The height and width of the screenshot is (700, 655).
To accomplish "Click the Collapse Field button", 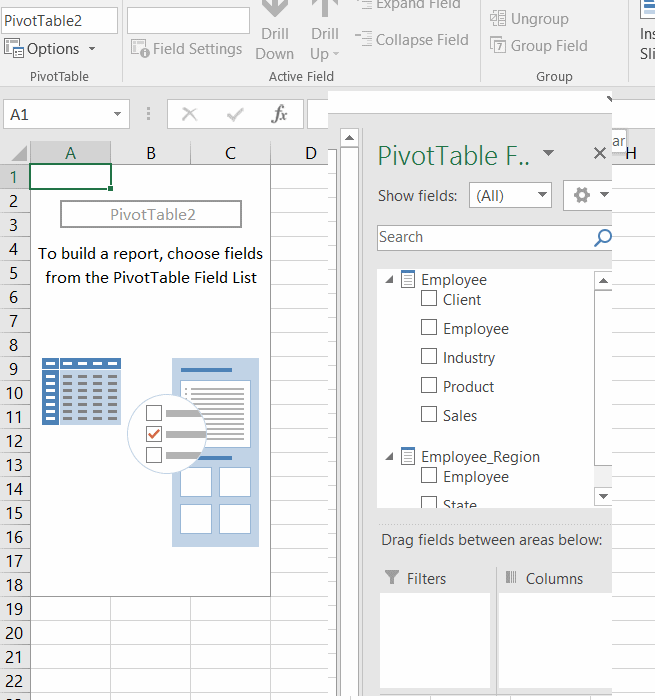I will 412,40.
